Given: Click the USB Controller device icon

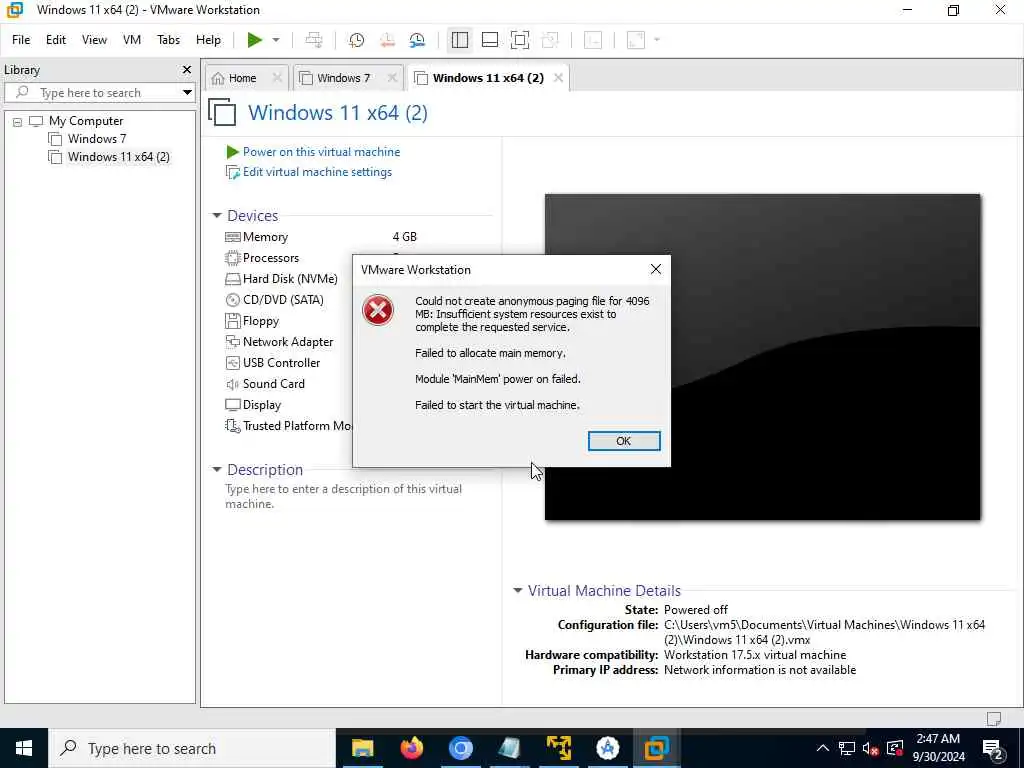Looking at the screenshot, I should pos(232,362).
